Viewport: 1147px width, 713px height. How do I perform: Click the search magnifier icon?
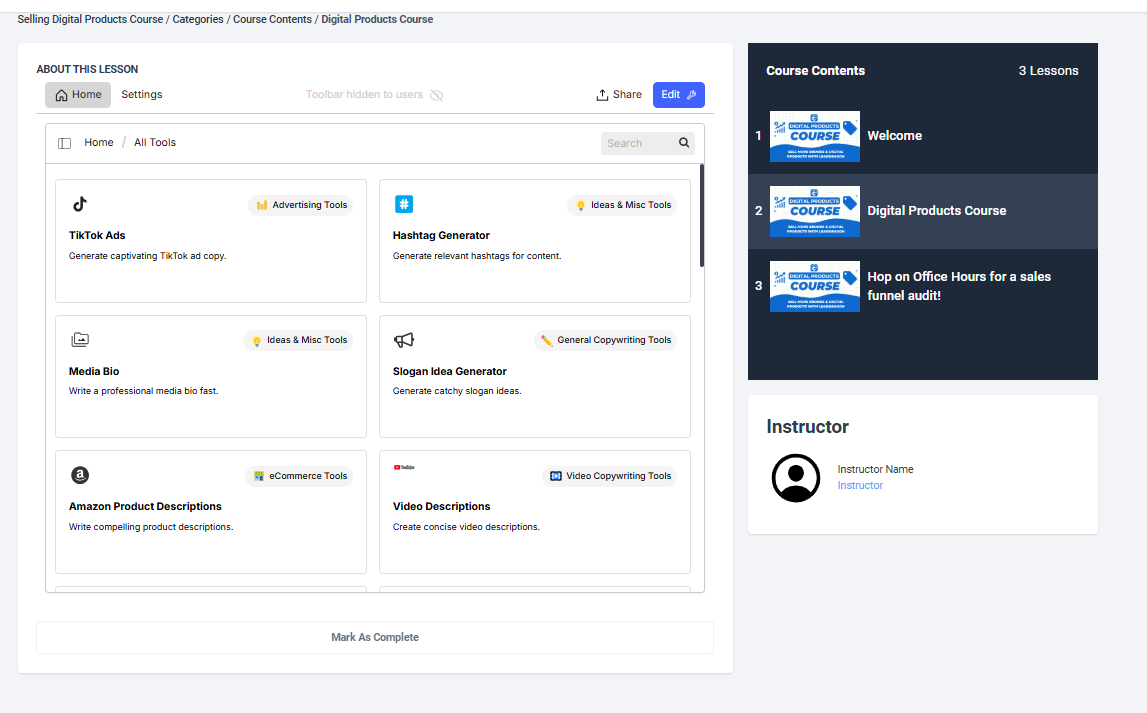684,143
